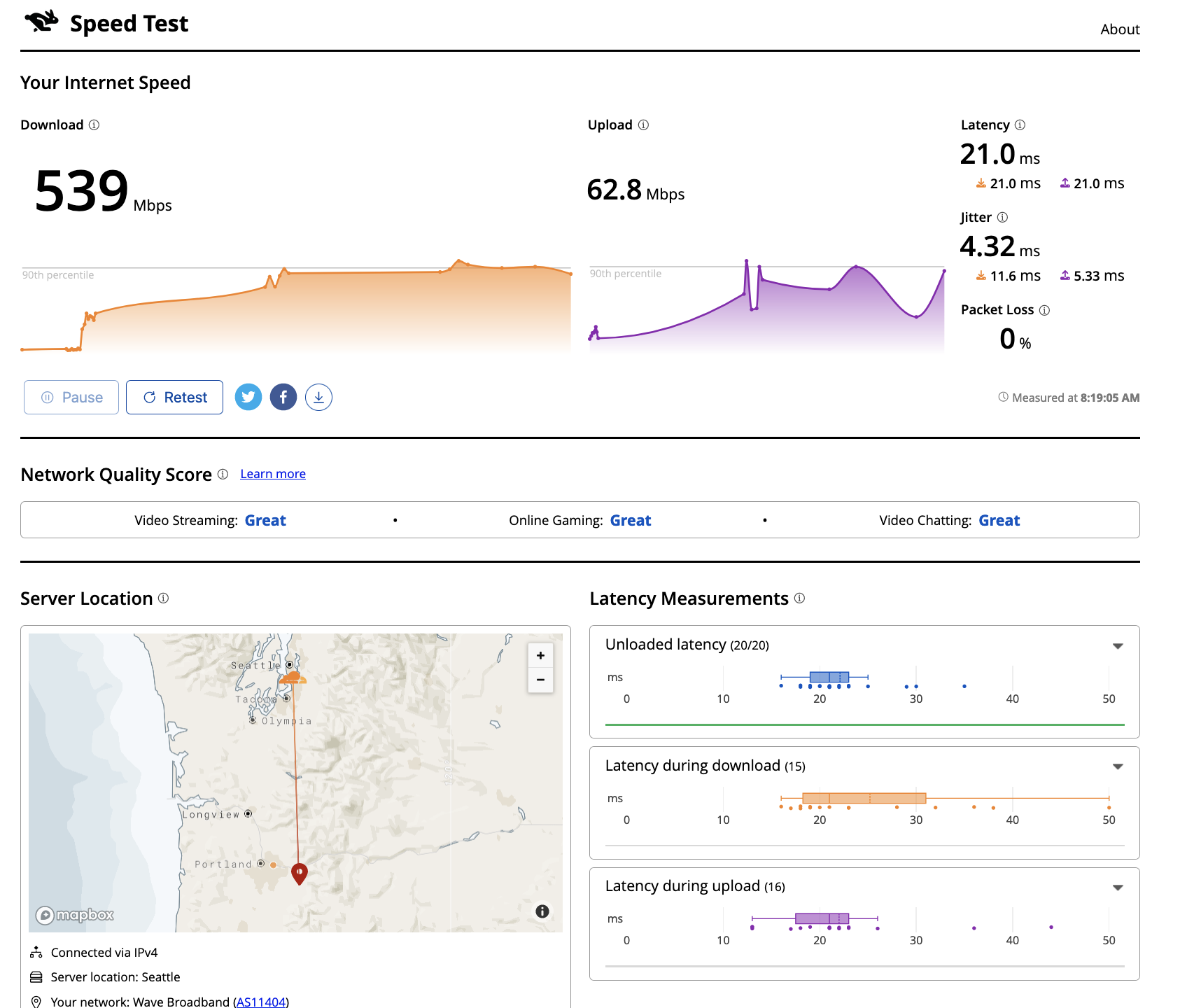Viewport: 1180px width, 1008px height.
Task: Click the info icon next to Upload
Action: (x=643, y=125)
